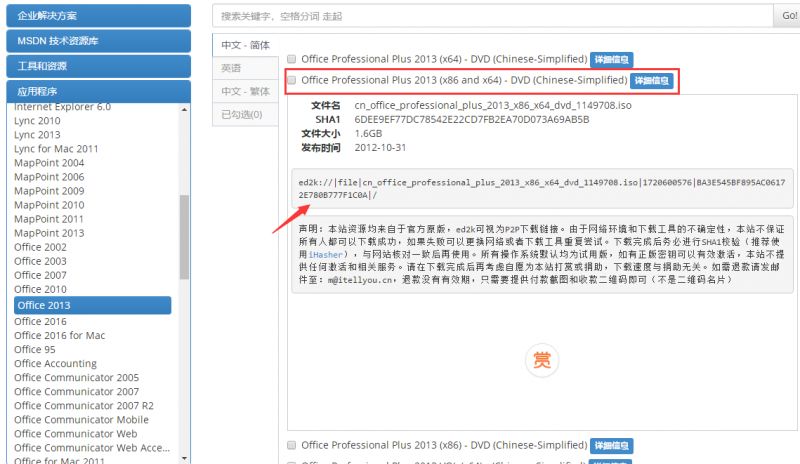Select Office Communicator 2007 entry

tap(77, 392)
